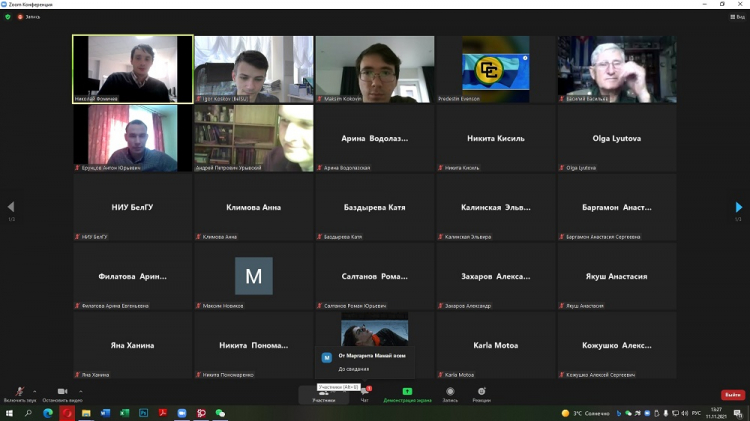Toggle microphone with Включить звук

point(19,392)
